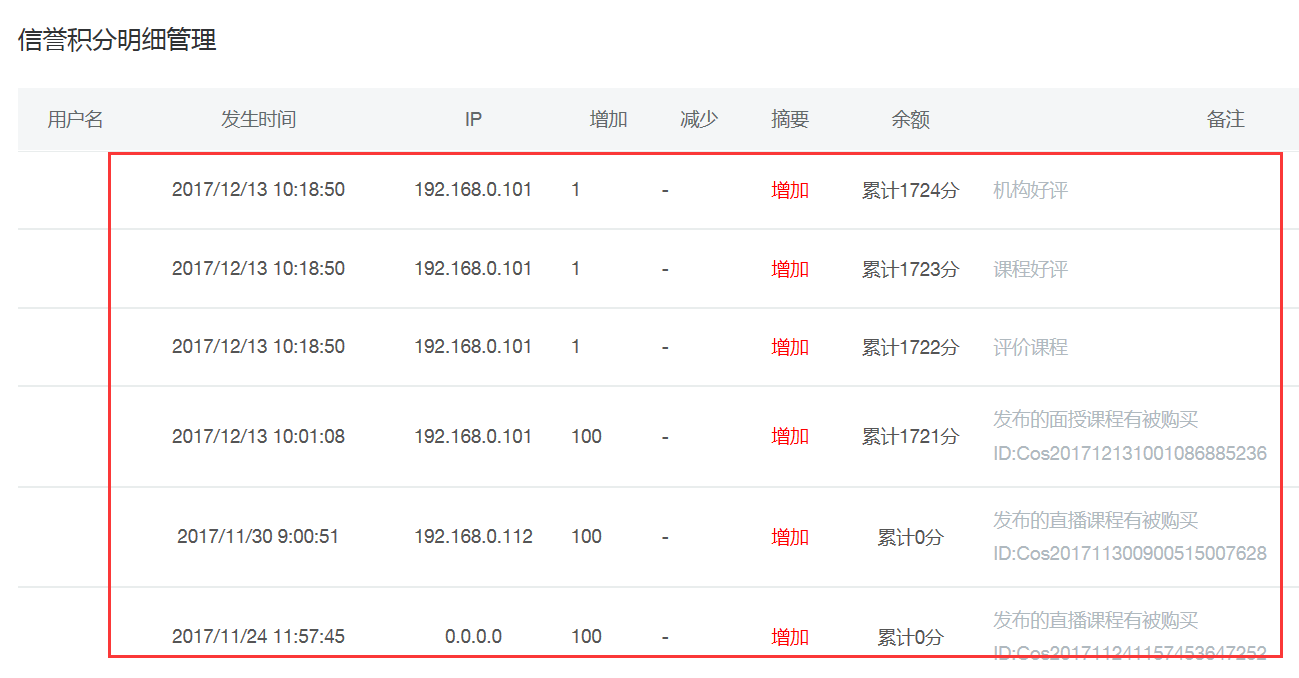Select the 2017/12/13 10:01:08 timestamp
This screenshot has height=678, width=1299.
[258, 436]
